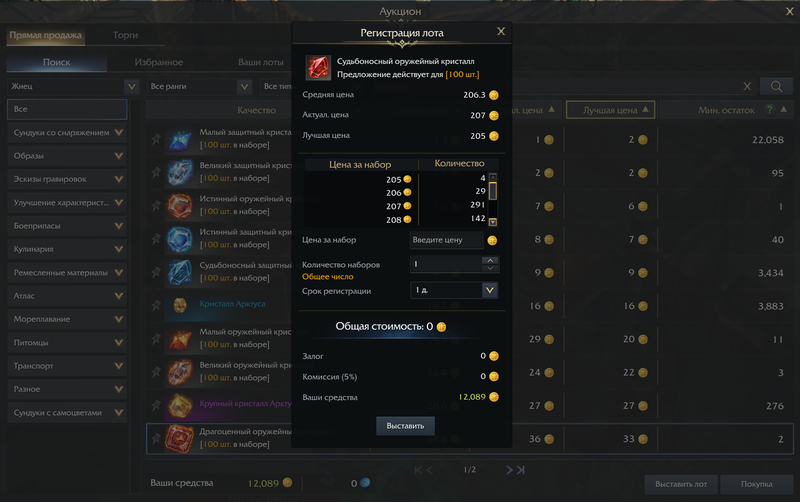Viewport: 800px width, 502px height.
Task: Clear search field with X icon
Action: click(747, 86)
